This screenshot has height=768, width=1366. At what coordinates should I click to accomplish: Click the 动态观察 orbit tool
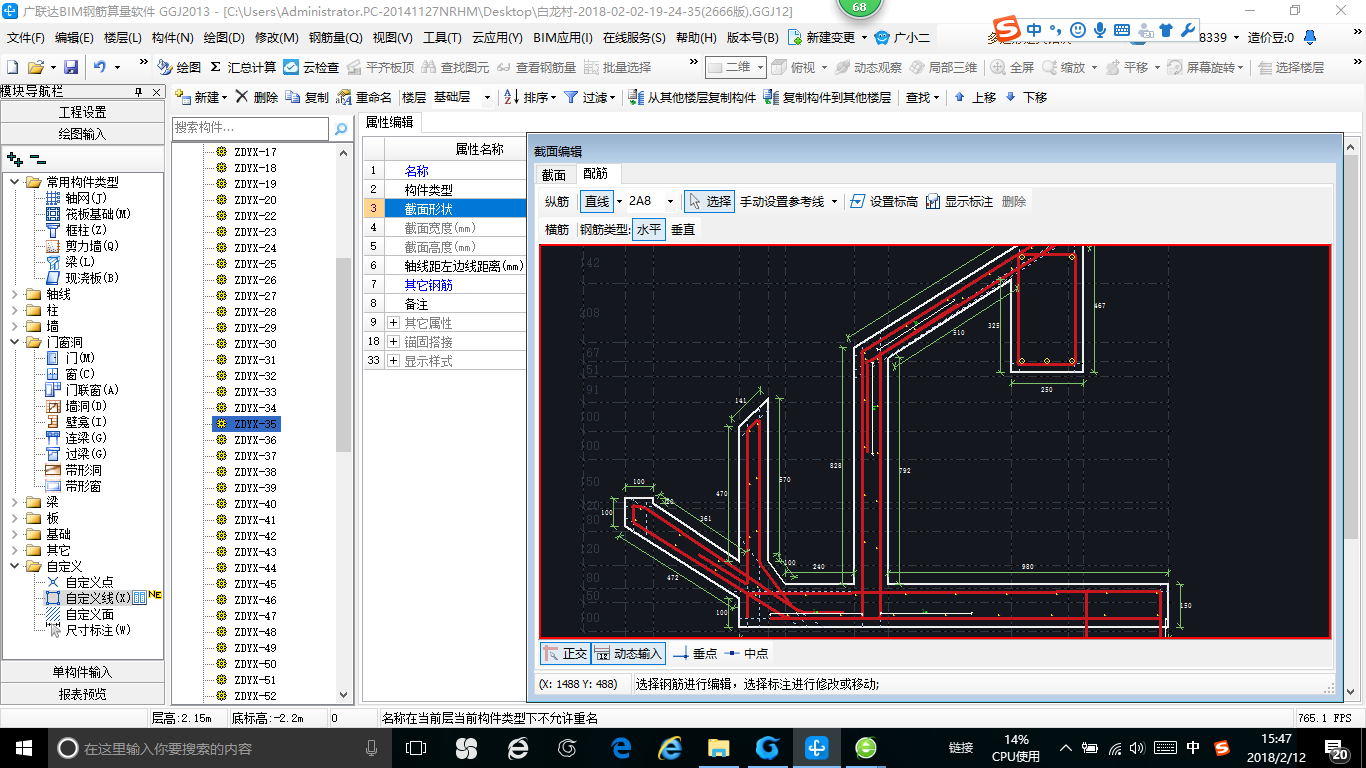click(868, 67)
